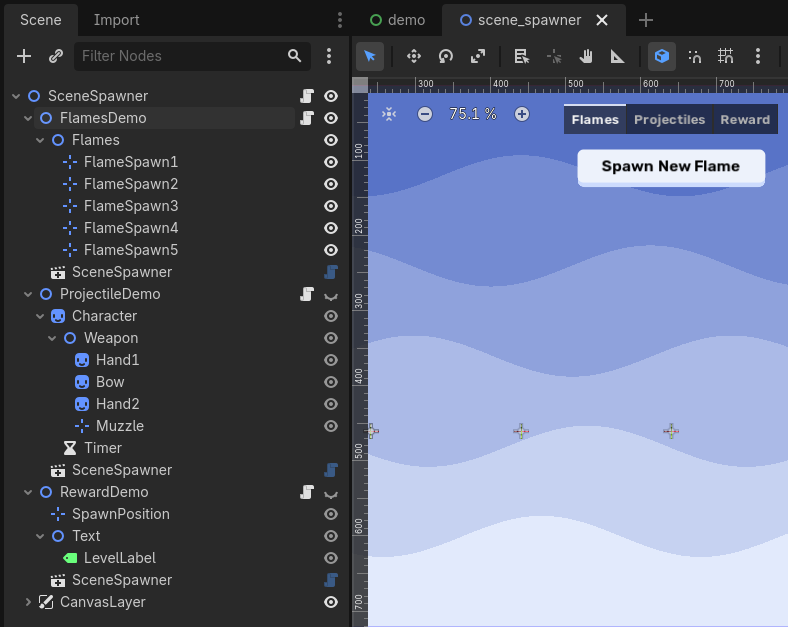Show the hidden RewardDemo node

click(331, 495)
